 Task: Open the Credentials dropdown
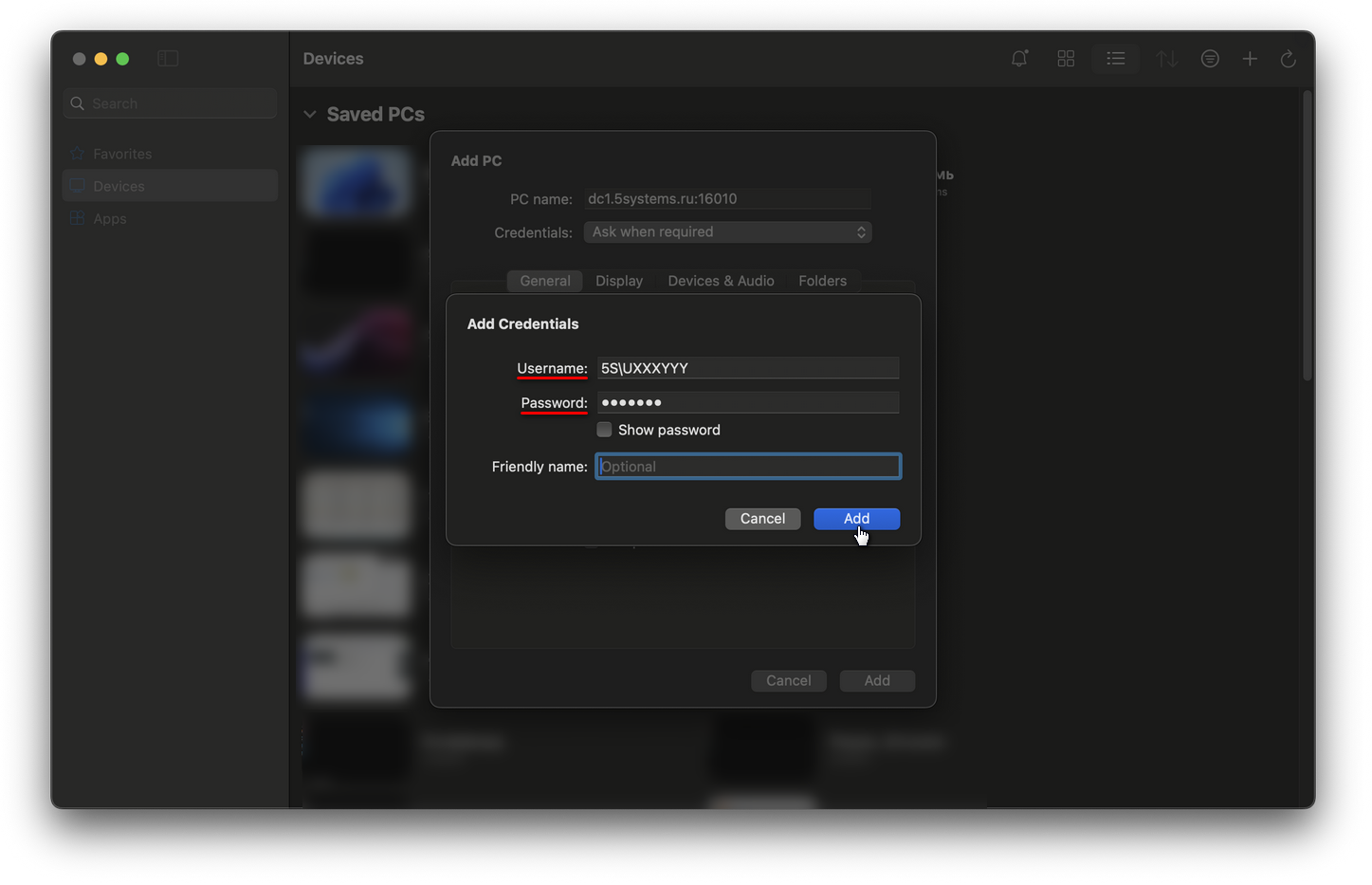(x=727, y=232)
